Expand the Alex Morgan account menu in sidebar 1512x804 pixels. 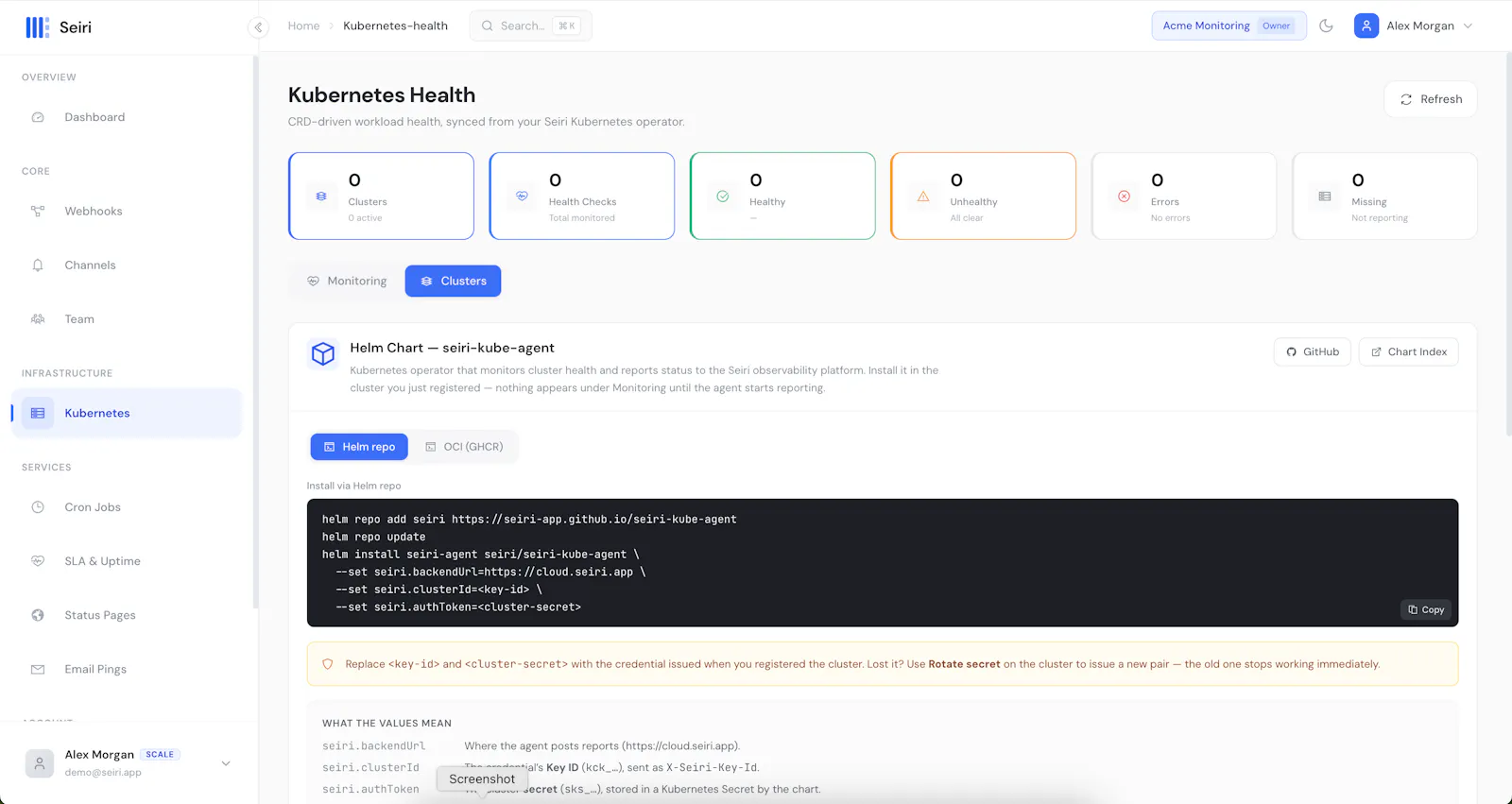pos(226,763)
